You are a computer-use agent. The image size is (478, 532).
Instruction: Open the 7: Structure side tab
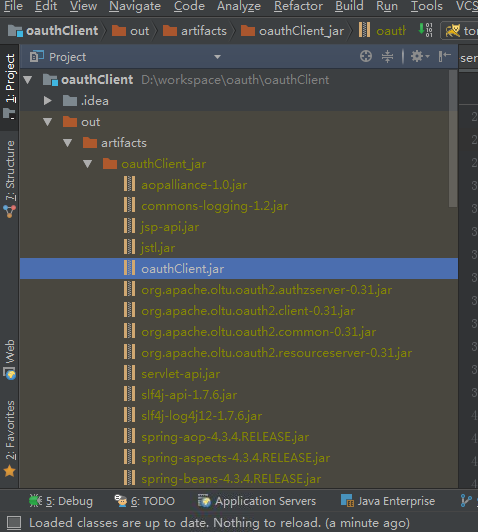9,179
